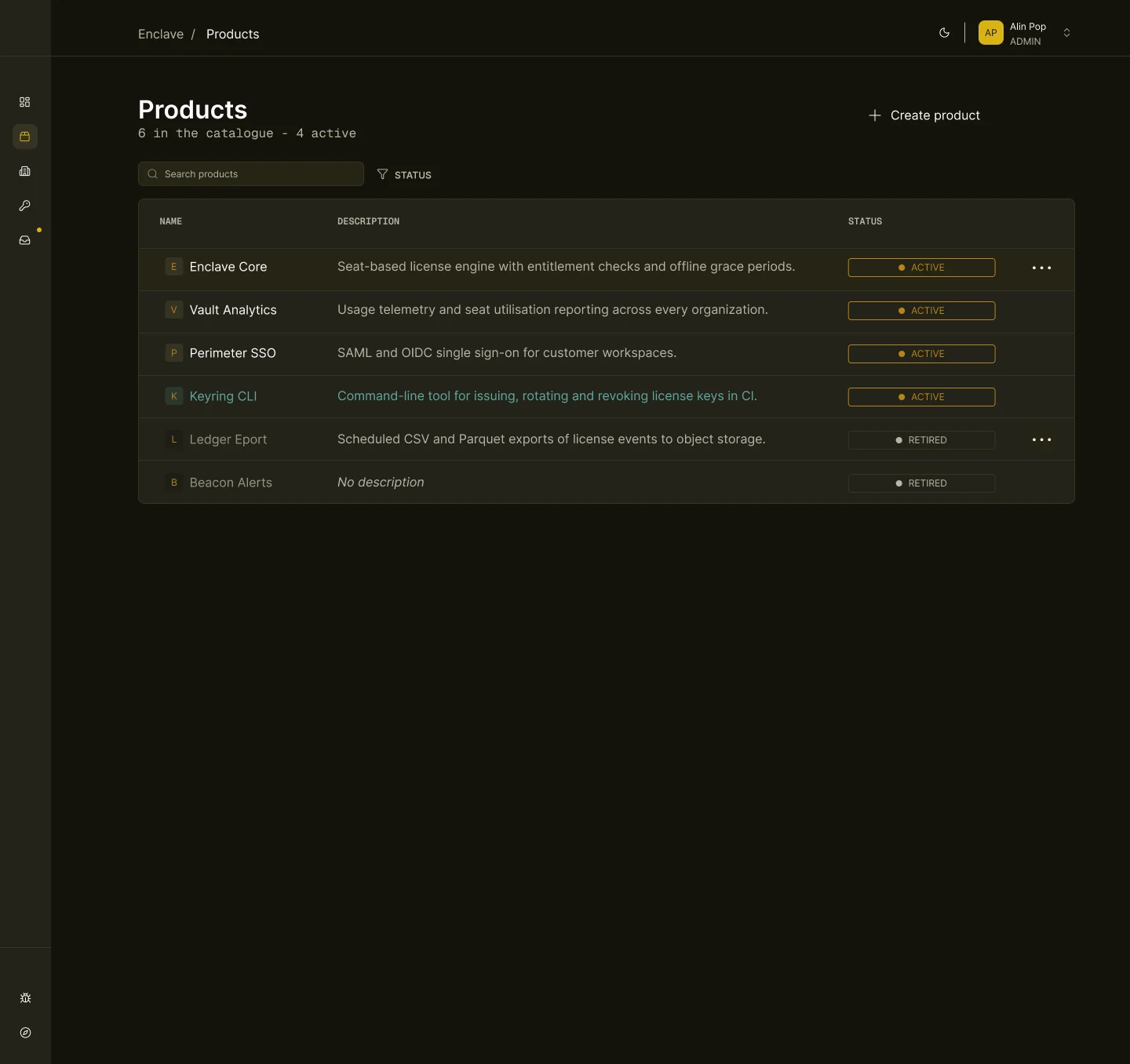1130x1064 pixels.
Task: Expand the Alin Pop account switcher chevron
Action: tap(1066, 33)
